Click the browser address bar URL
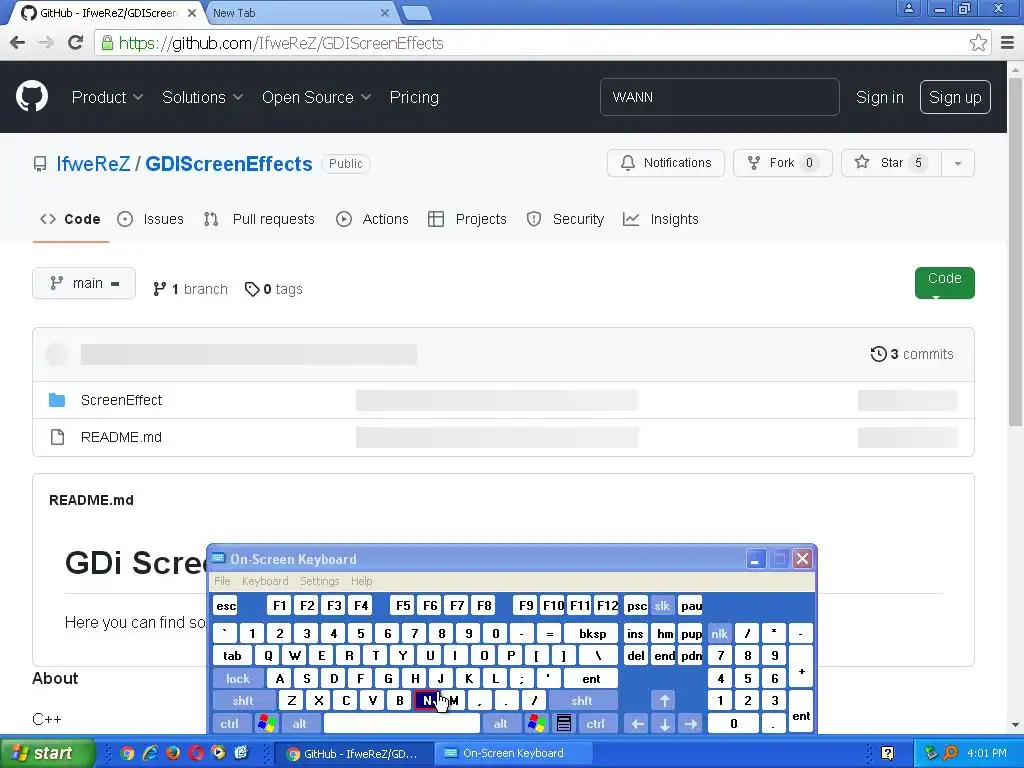This screenshot has height=768, width=1024. 281,43
